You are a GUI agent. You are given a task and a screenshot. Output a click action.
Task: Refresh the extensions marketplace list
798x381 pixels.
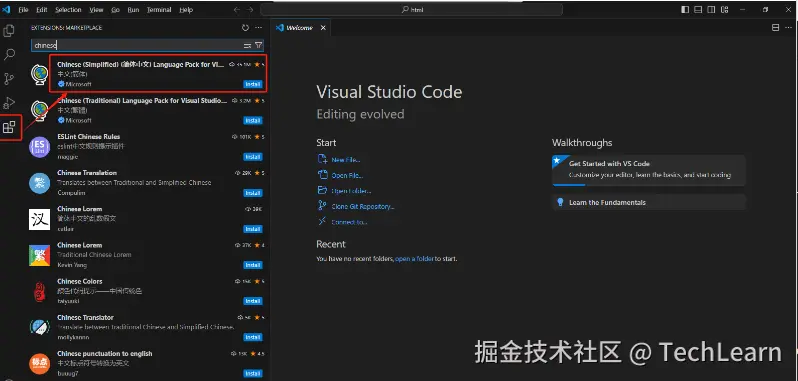(x=245, y=28)
